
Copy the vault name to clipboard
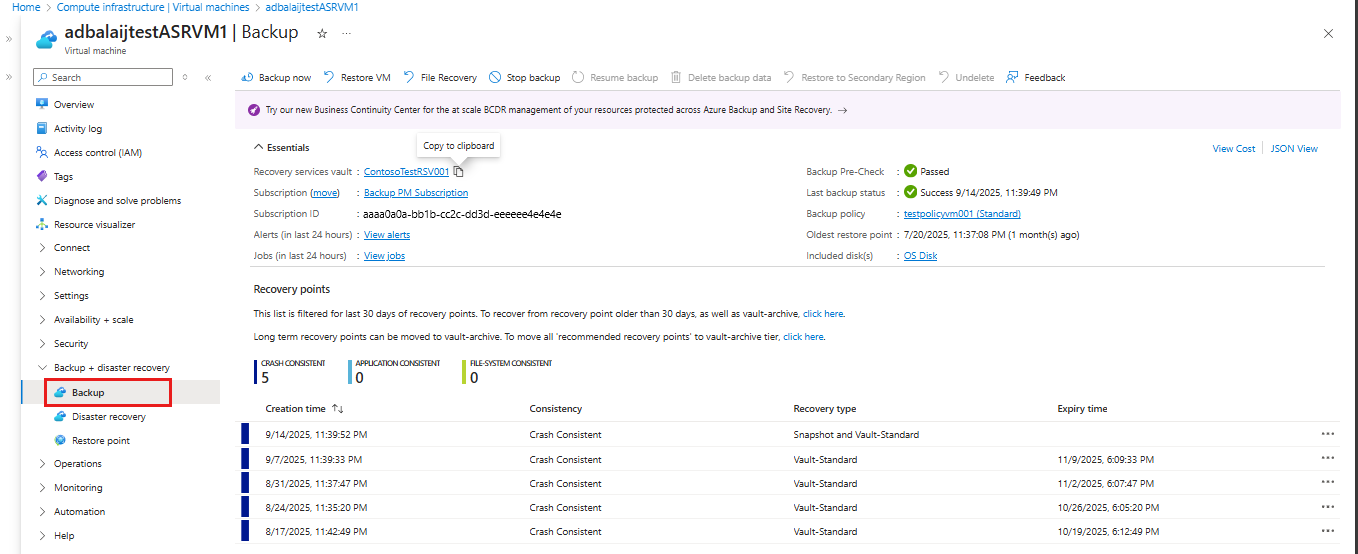(x=459, y=172)
